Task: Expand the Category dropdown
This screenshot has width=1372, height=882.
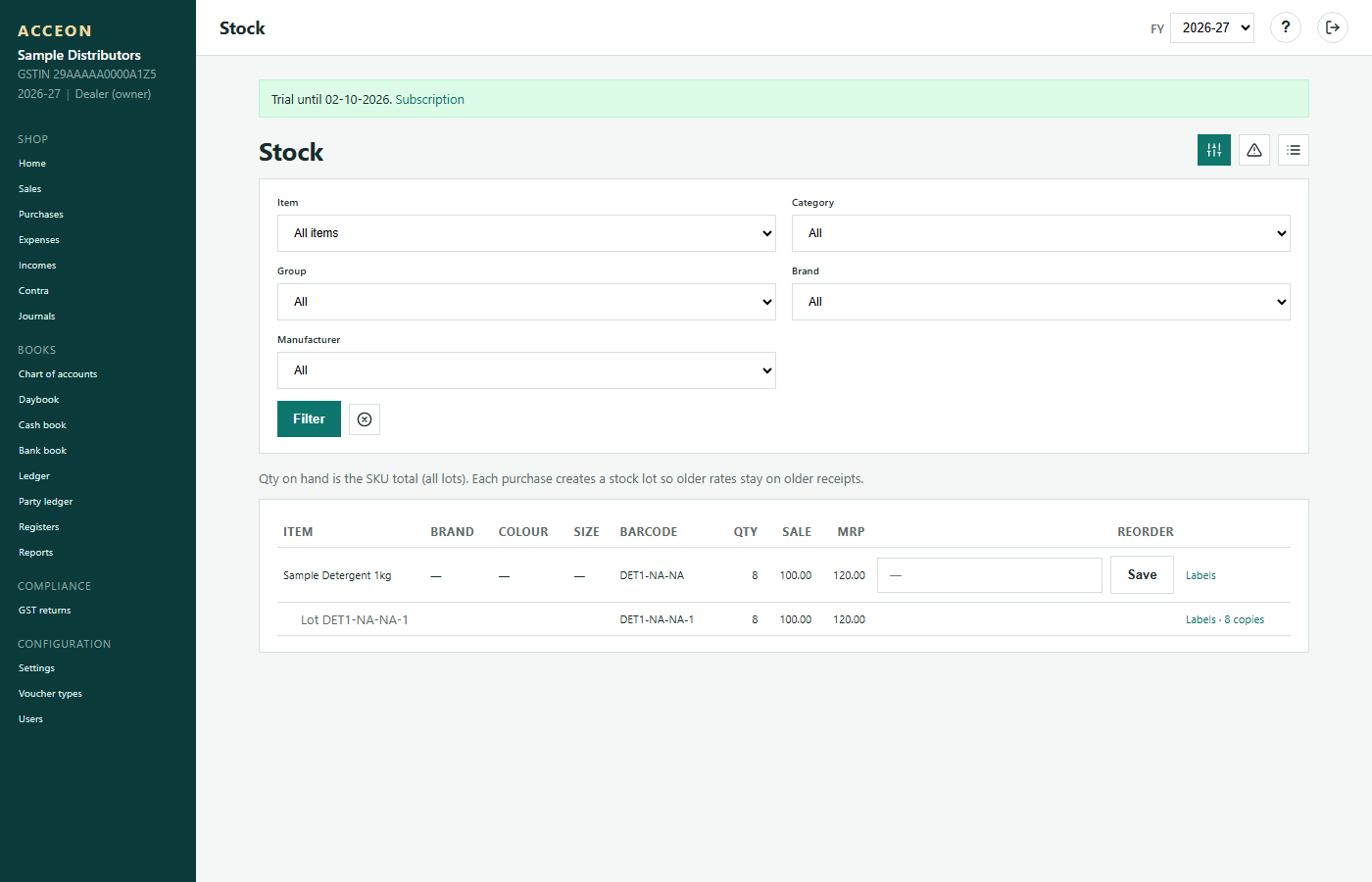Action: click(x=1041, y=233)
